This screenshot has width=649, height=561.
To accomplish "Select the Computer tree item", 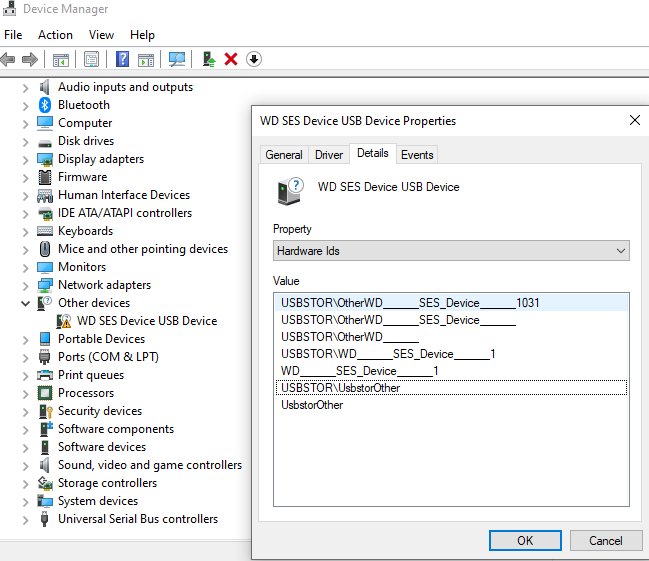I will pos(85,123).
